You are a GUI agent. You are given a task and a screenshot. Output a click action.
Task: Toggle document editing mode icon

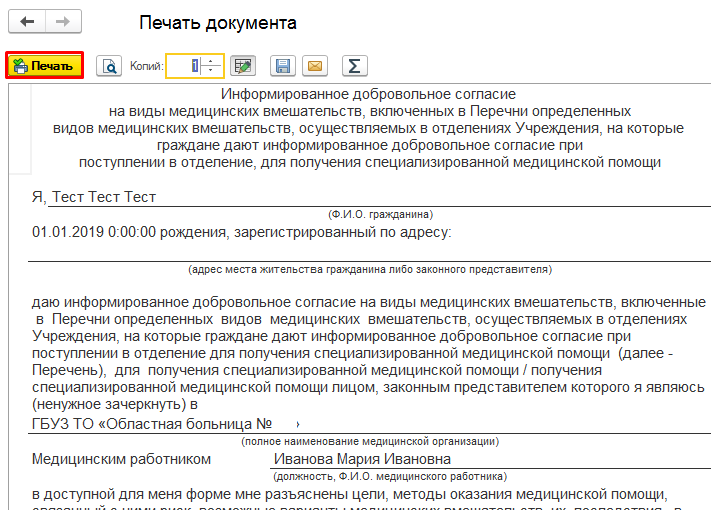[241, 66]
